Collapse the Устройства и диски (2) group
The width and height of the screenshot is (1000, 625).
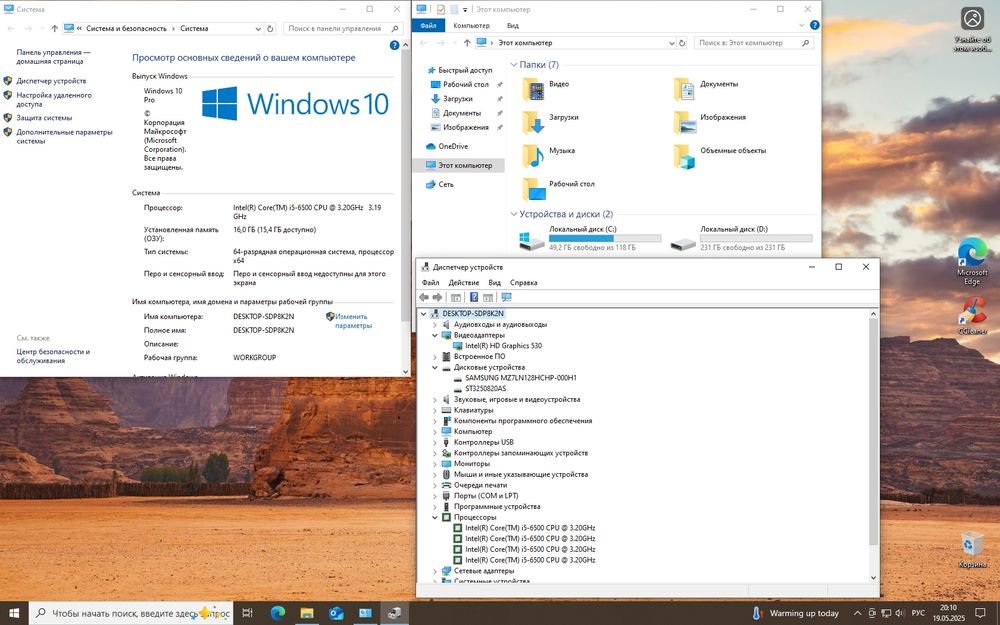pyautogui.click(x=514, y=214)
